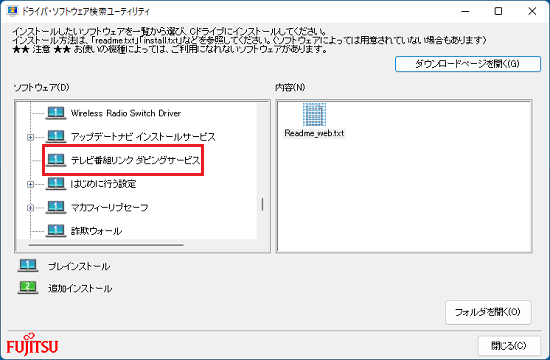Click the ソフトウェア(D) label
This screenshot has width=550, height=360.
(41, 87)
